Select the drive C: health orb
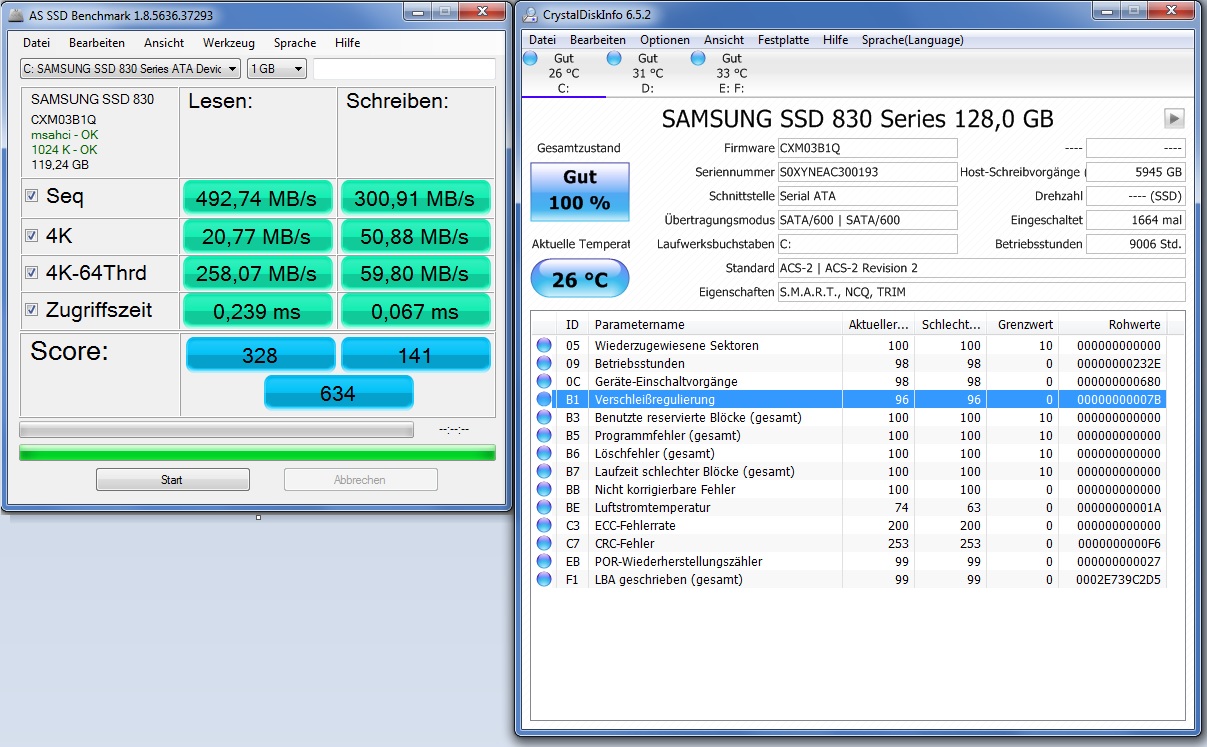Viewport: 1207px width, 747px height. tap(530, 58)
